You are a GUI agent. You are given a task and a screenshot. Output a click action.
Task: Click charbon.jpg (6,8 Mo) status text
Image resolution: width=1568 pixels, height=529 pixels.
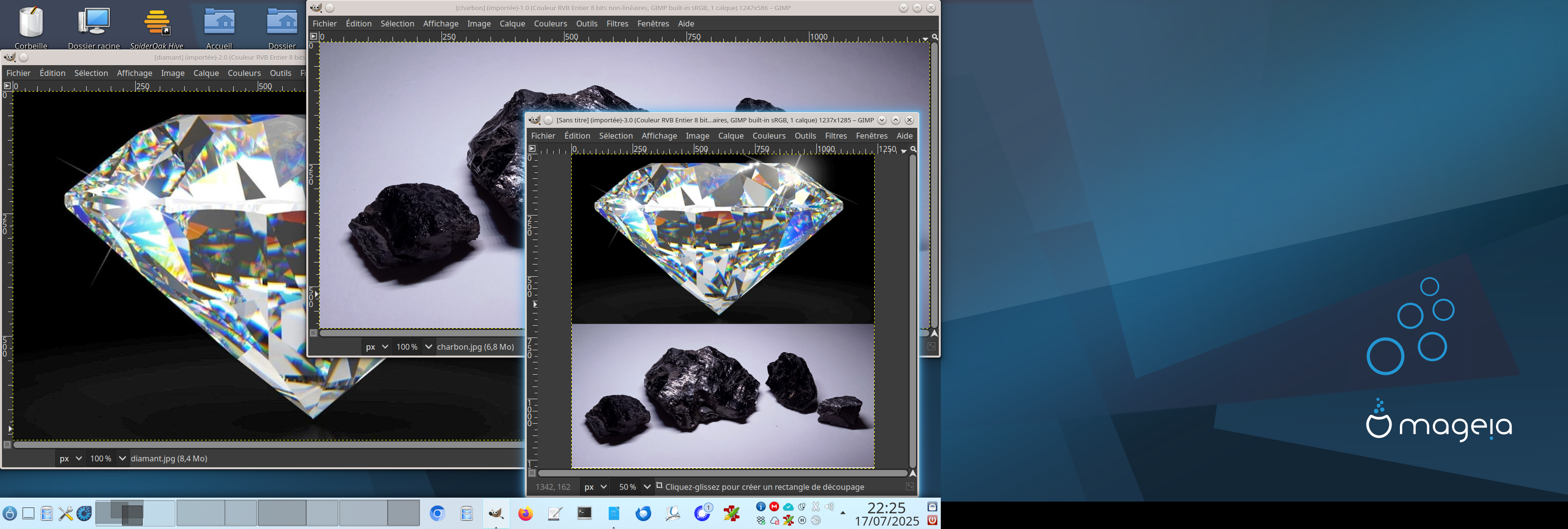coord(475,347)
